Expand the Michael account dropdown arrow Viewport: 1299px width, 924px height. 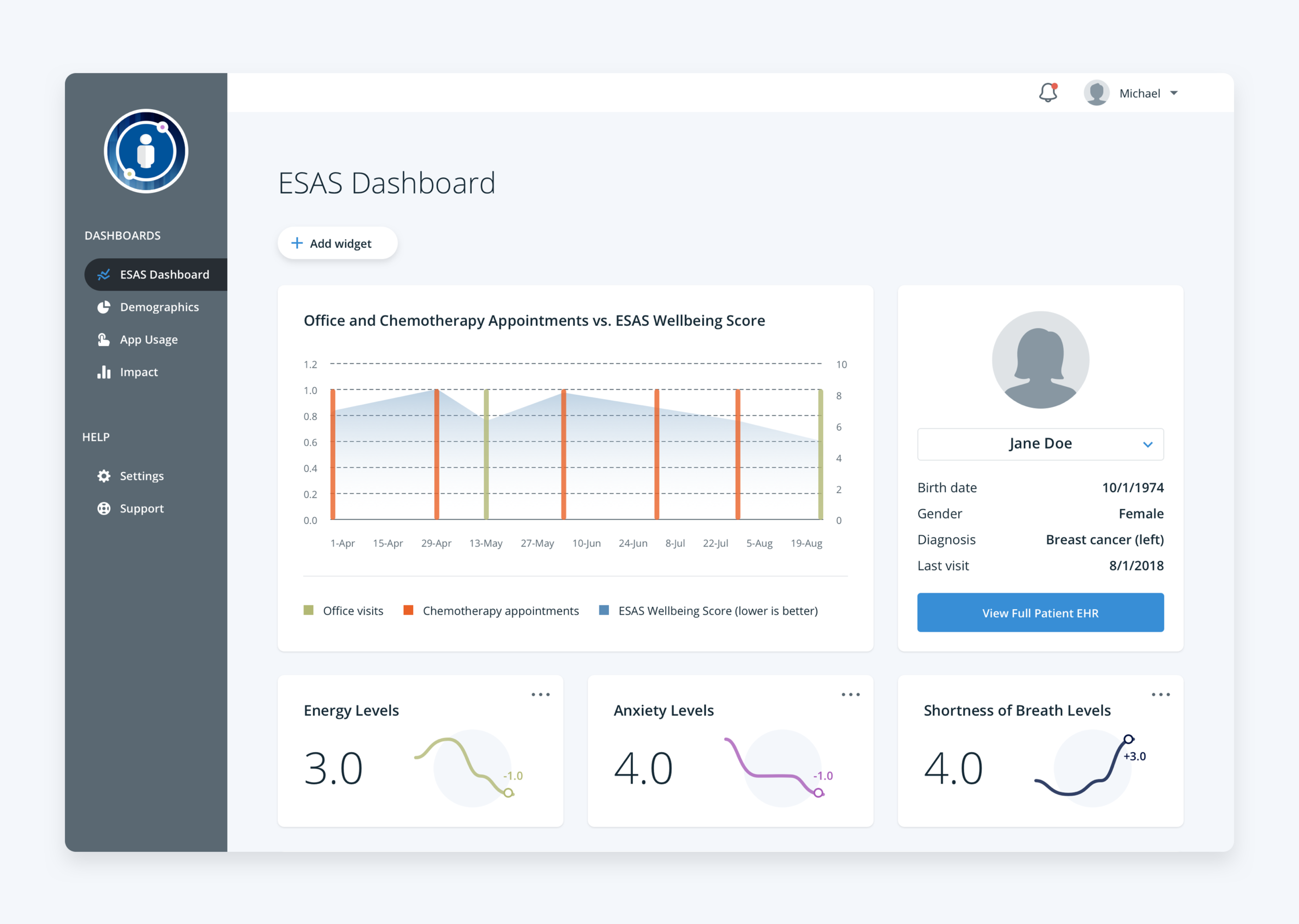tap(1174, 93)
